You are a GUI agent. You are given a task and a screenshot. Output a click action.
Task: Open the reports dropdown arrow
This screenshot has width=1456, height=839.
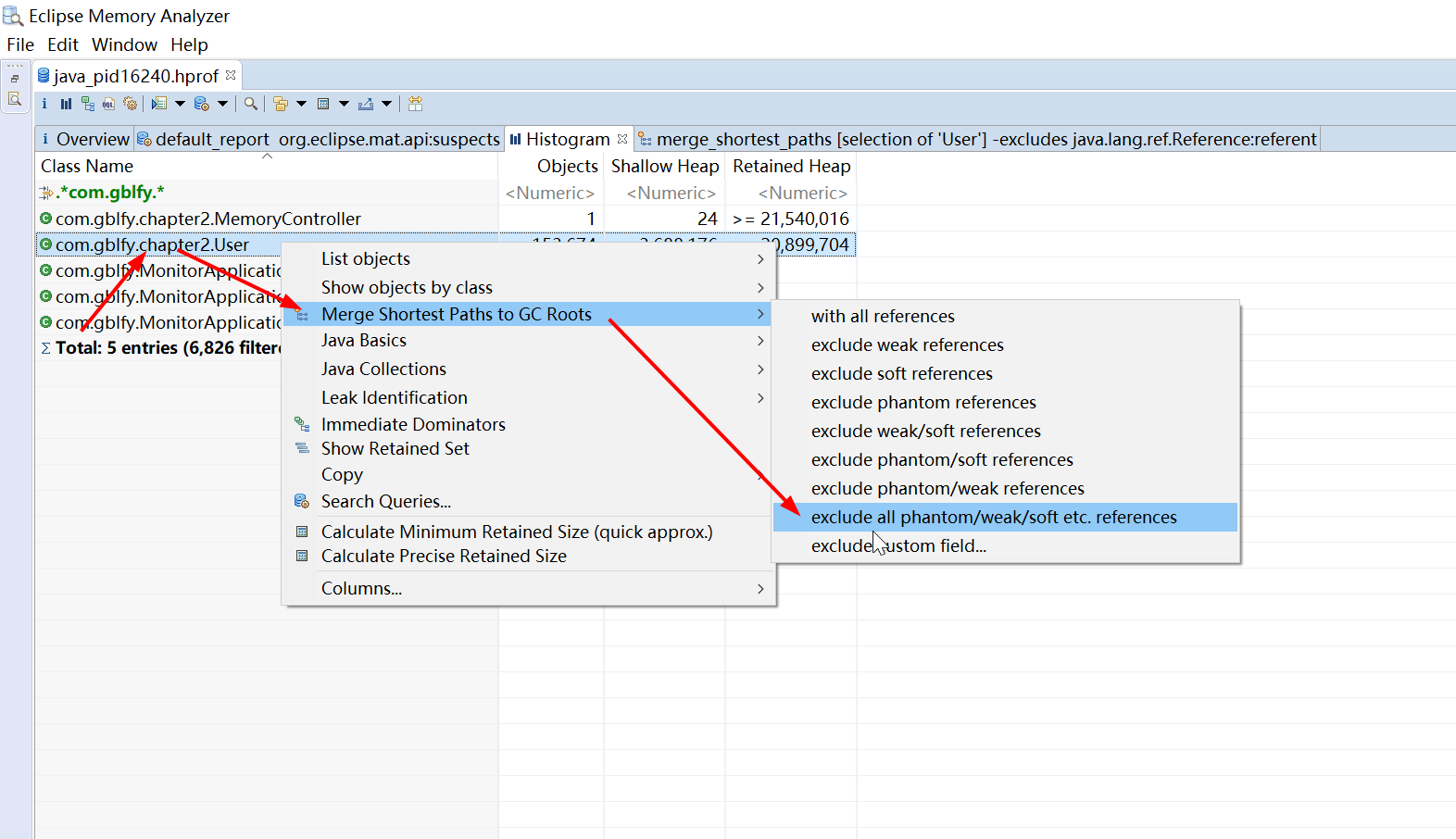coord(180,104)
